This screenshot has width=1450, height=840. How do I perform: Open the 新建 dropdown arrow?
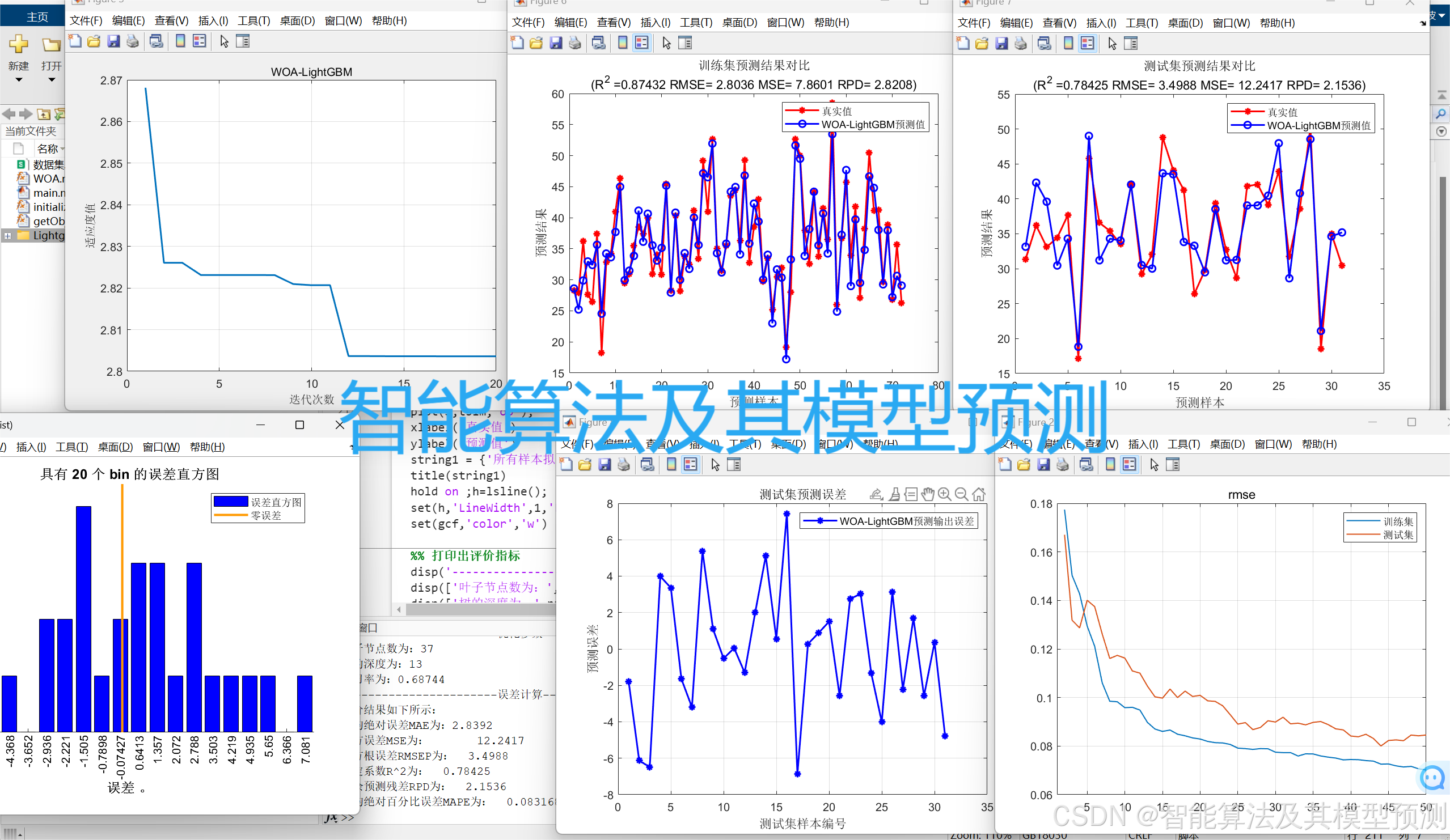[x=18, y=80]
